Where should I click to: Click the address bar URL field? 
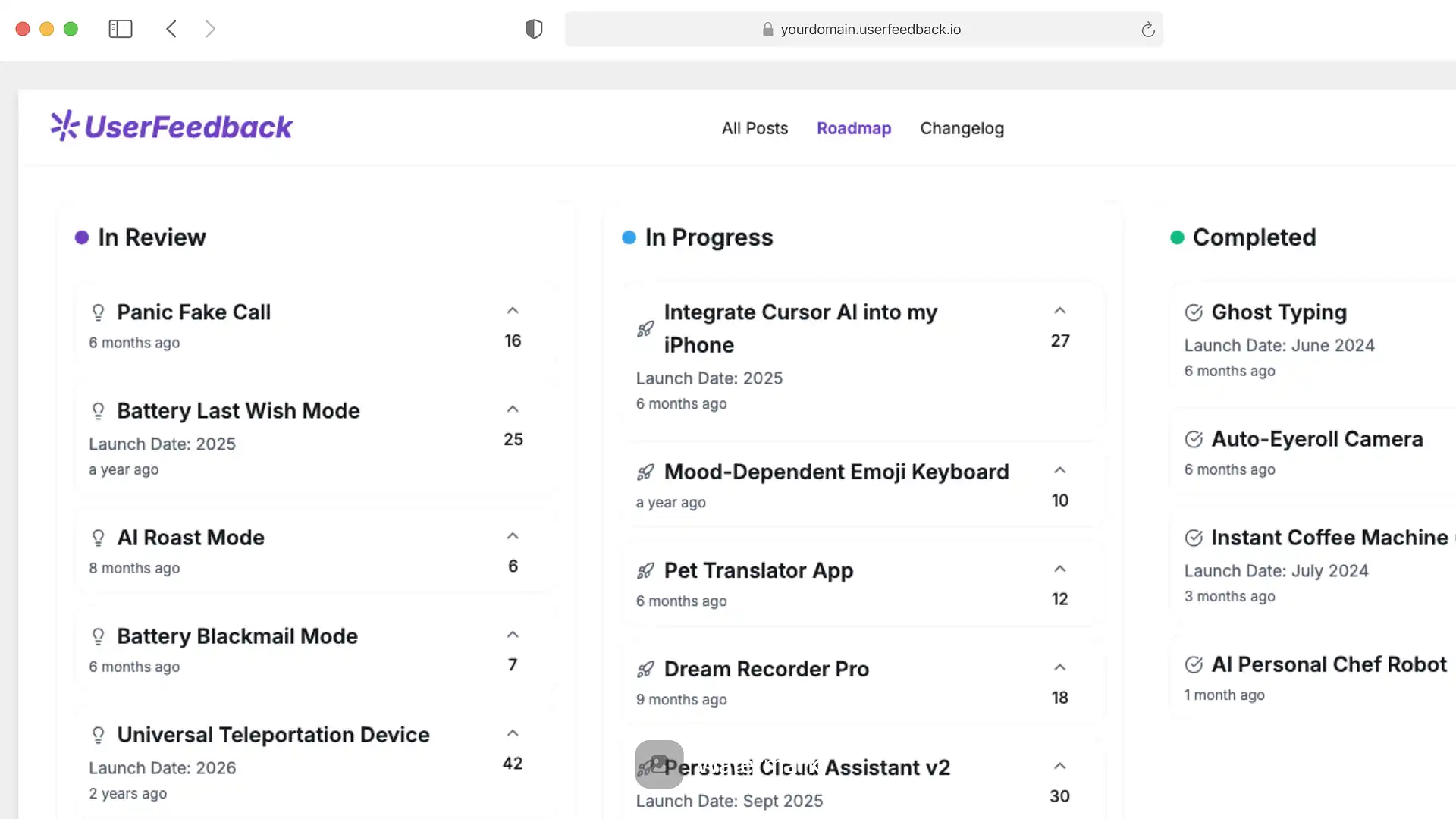[x=870, y=30]
